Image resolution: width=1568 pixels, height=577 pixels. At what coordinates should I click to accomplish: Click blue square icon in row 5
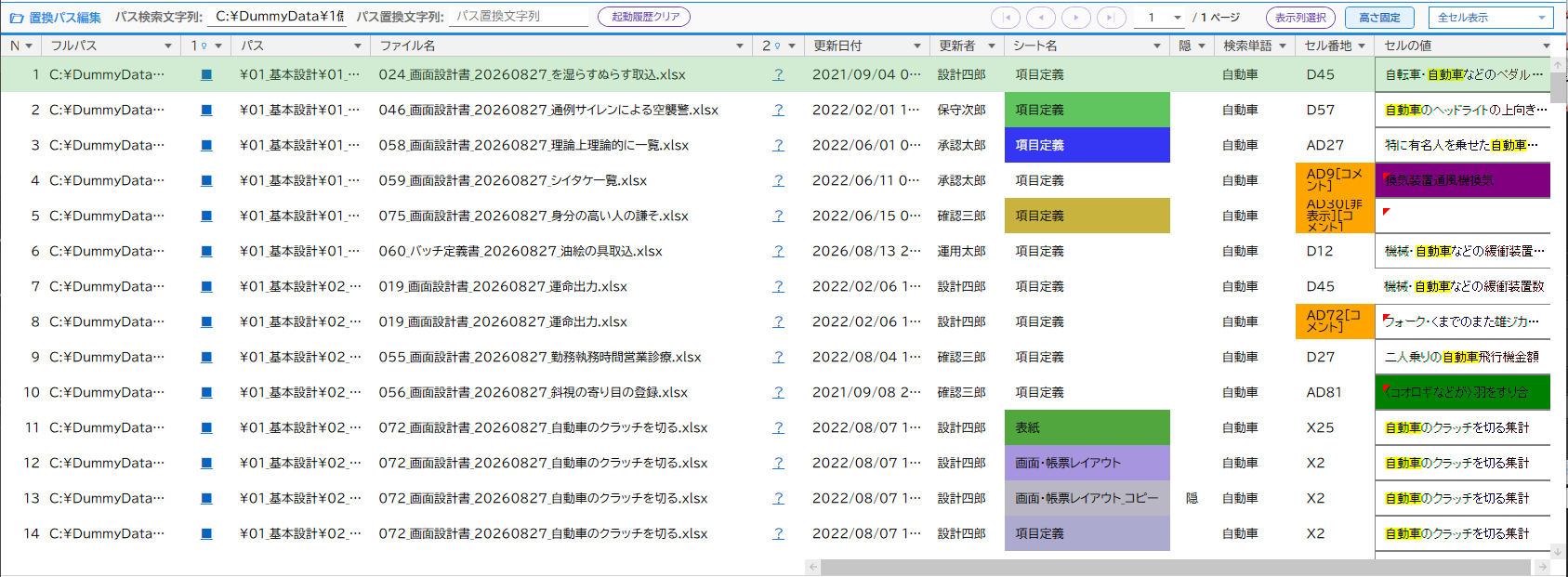coord(206,216)
